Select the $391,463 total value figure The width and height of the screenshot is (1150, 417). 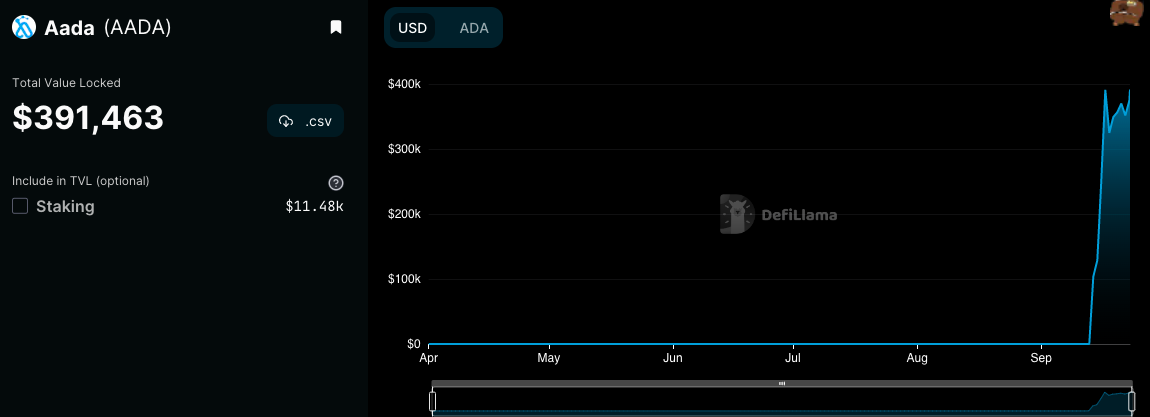pyautogui.click(x=88, y=117)
